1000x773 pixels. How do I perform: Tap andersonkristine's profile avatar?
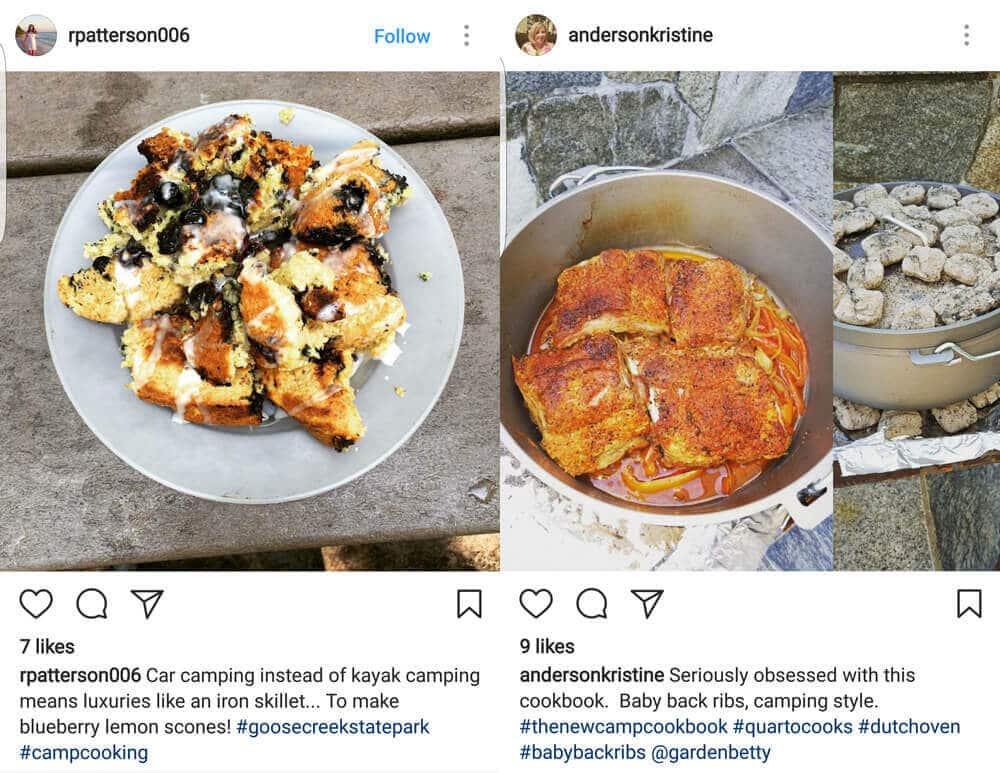click(x=536, y=36)
